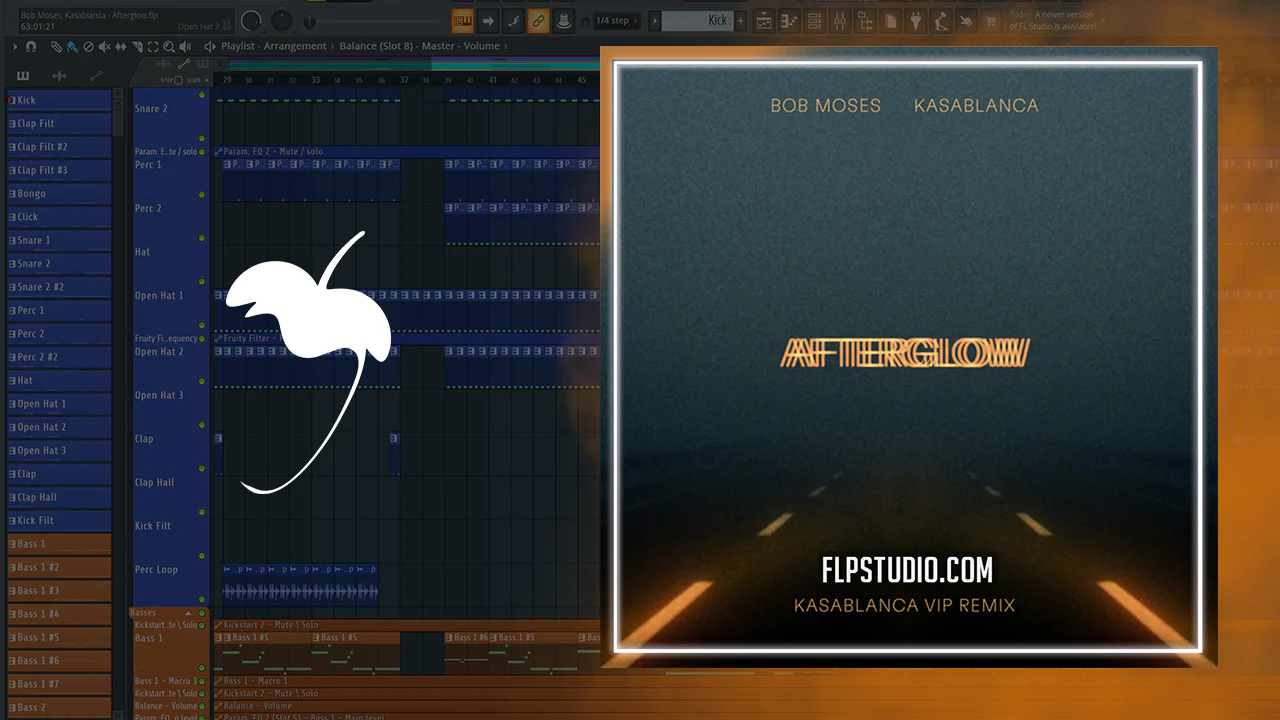Toggle mute on Basses group track
This screenshot has width=1280, height=720.
pos(202,613)
